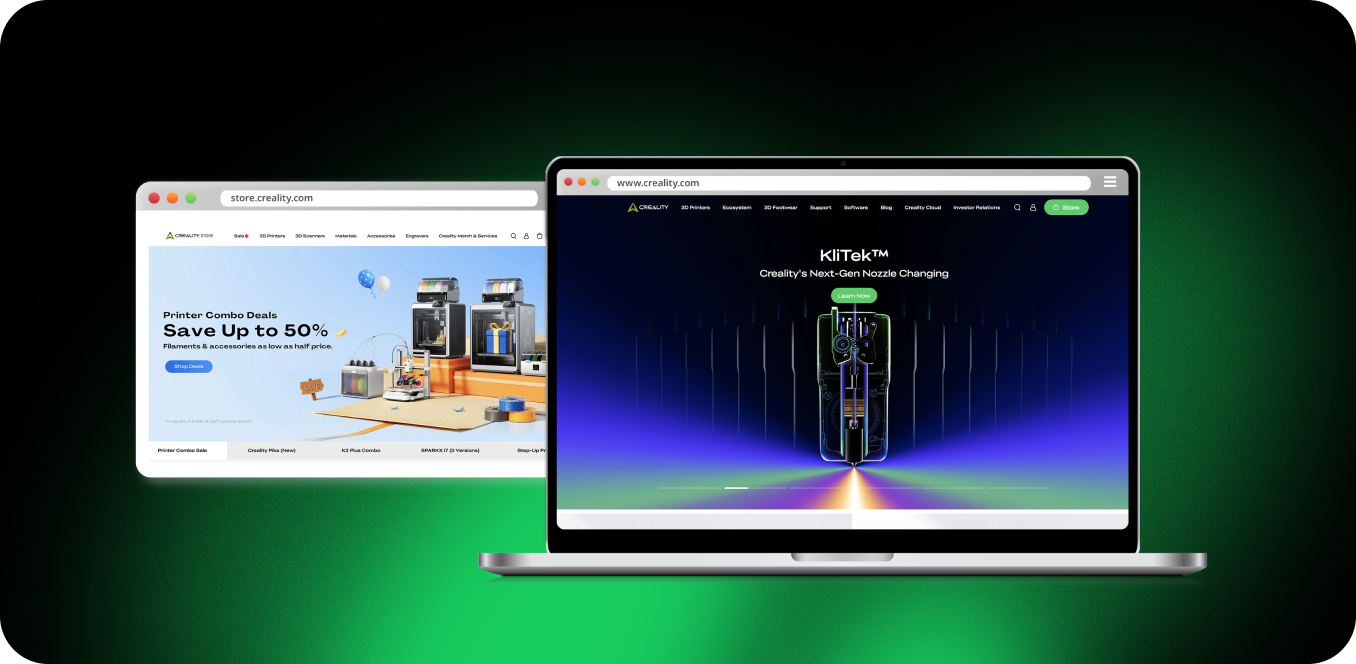Select SPARKX i7 (3 Versions) tab
Viewport: 1356px width, 664px height.
point(450,450)
